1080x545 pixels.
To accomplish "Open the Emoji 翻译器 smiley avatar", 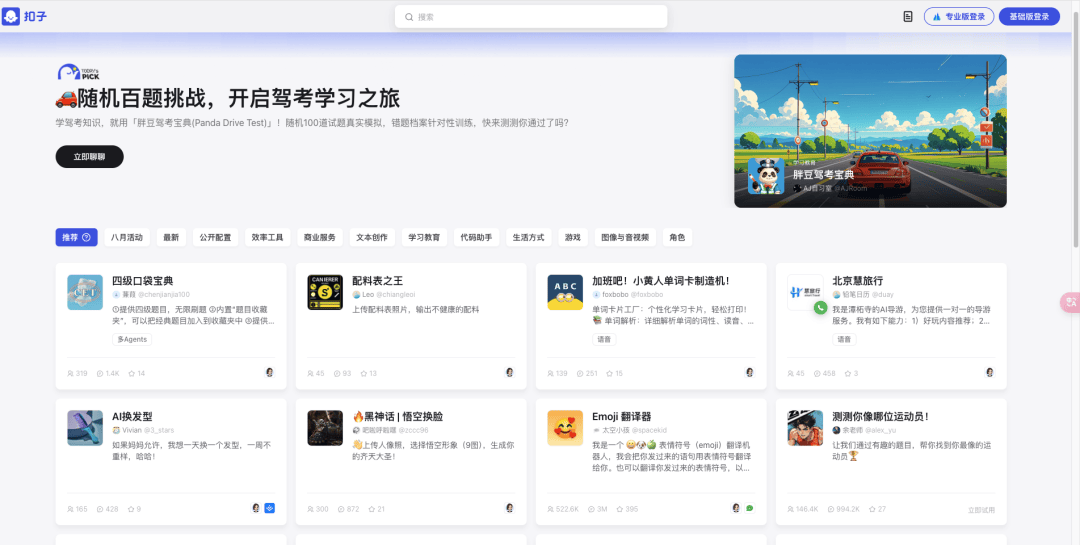I will click(x=565, y=428).
